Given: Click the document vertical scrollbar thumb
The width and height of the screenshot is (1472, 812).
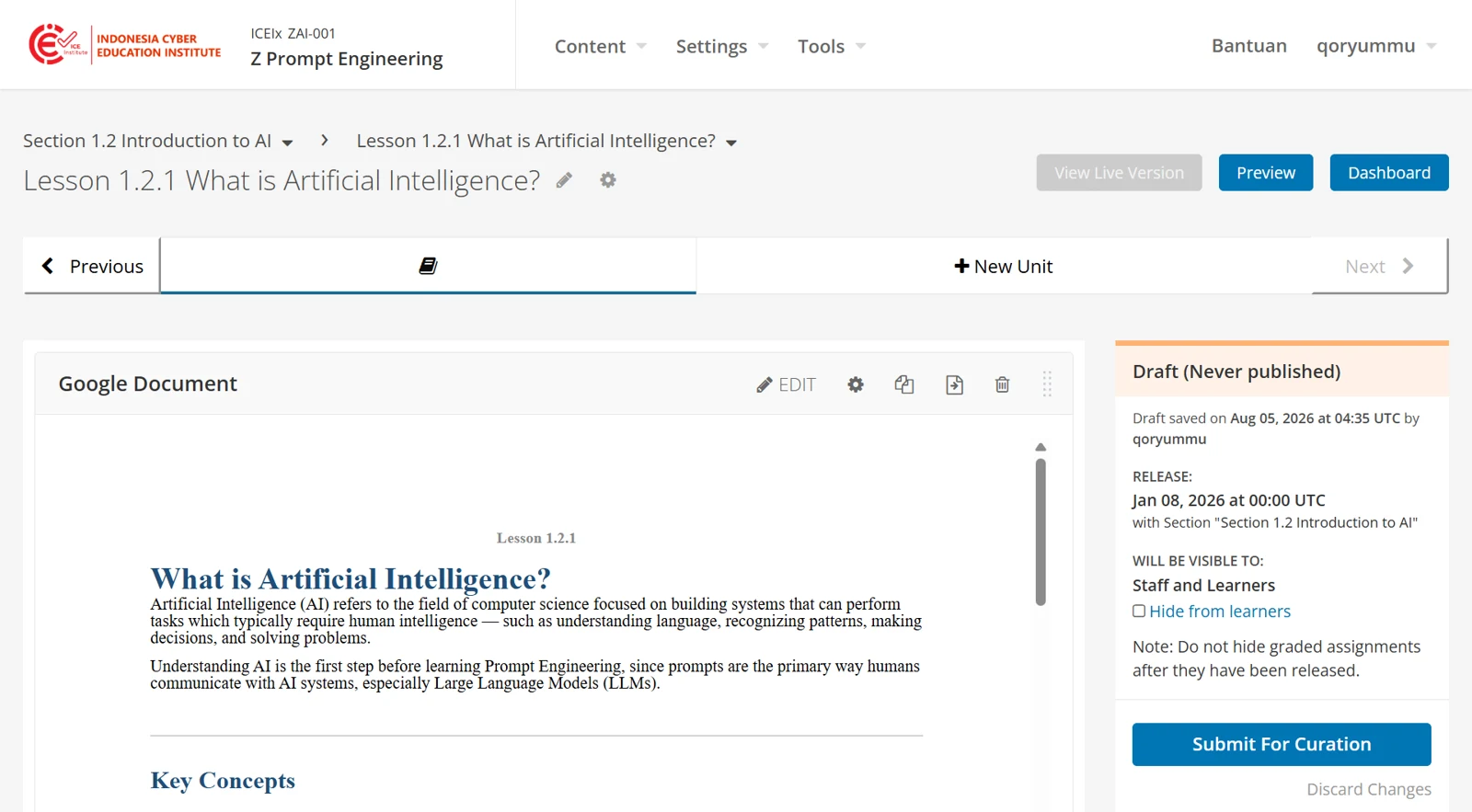Looking at the screenshot, I should (1041, 532).
